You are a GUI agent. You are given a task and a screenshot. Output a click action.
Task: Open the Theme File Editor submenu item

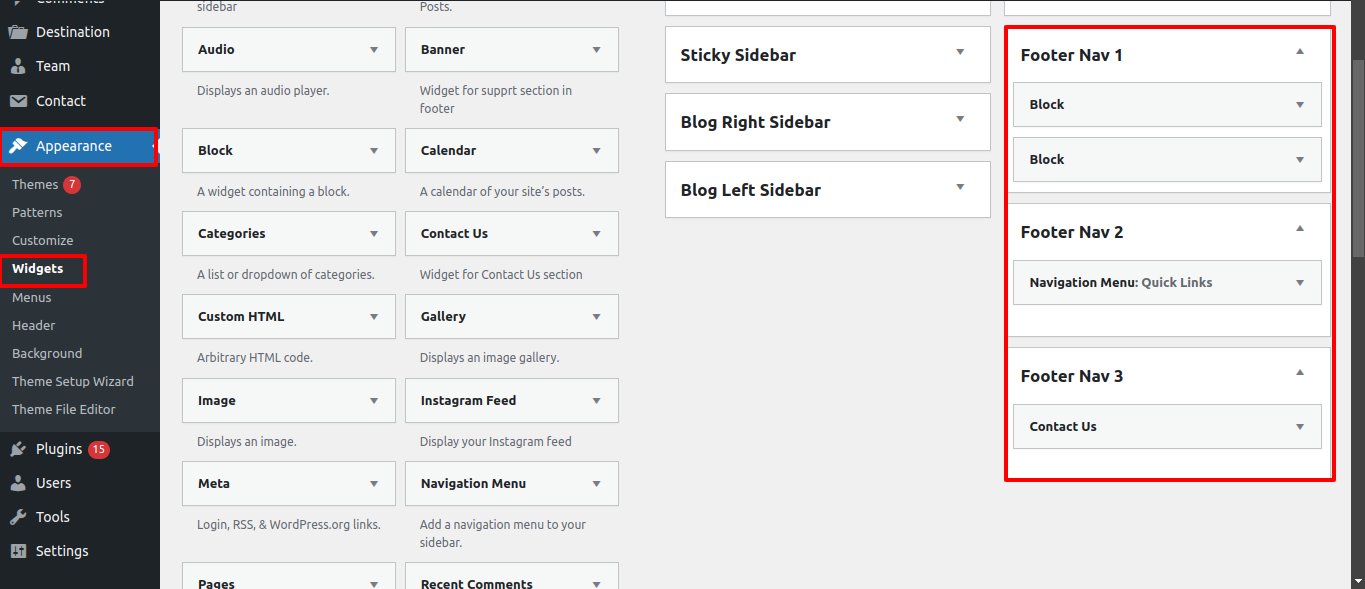coord(64,410)
